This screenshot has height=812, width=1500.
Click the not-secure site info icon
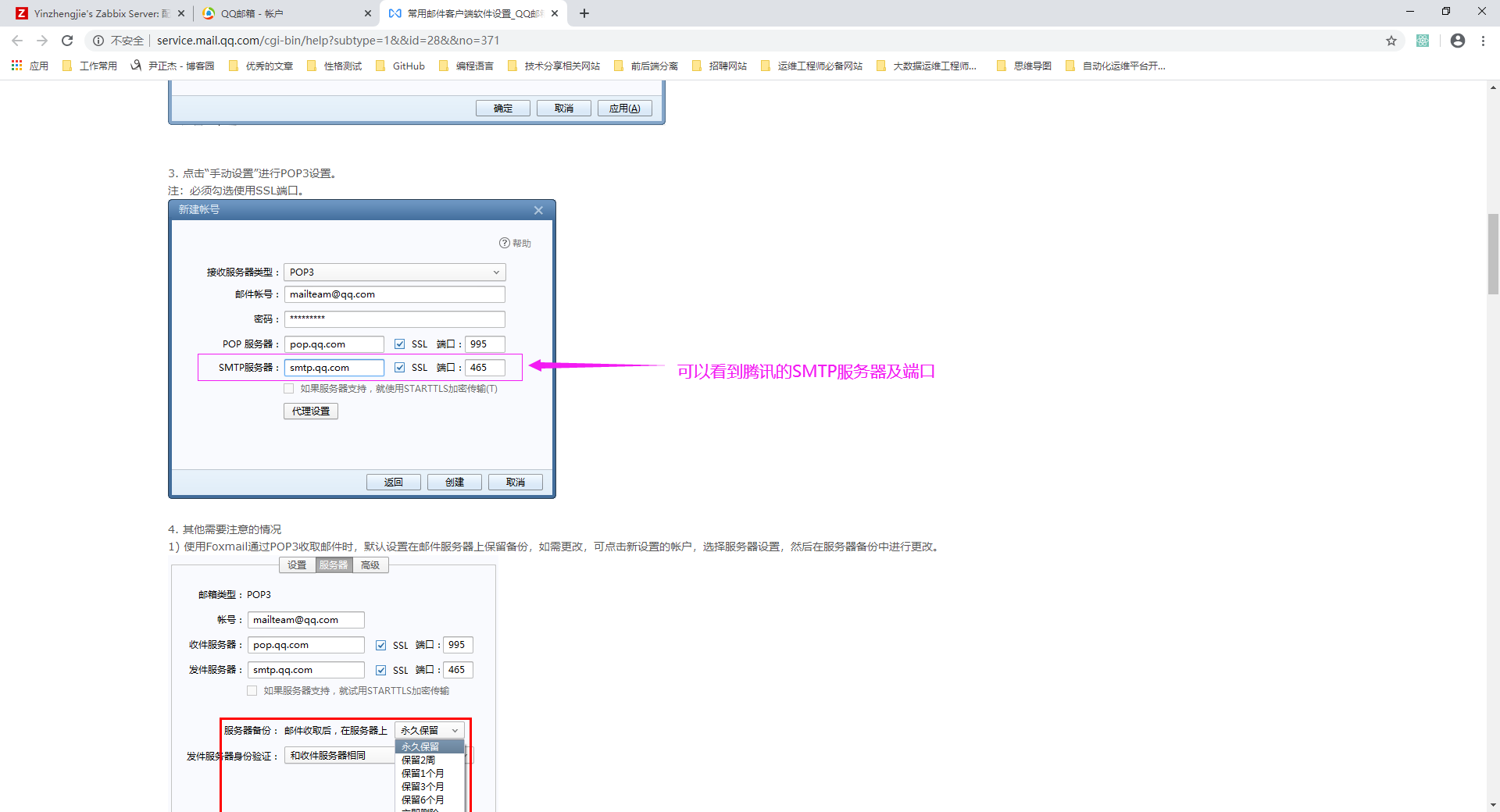[98, 41]
